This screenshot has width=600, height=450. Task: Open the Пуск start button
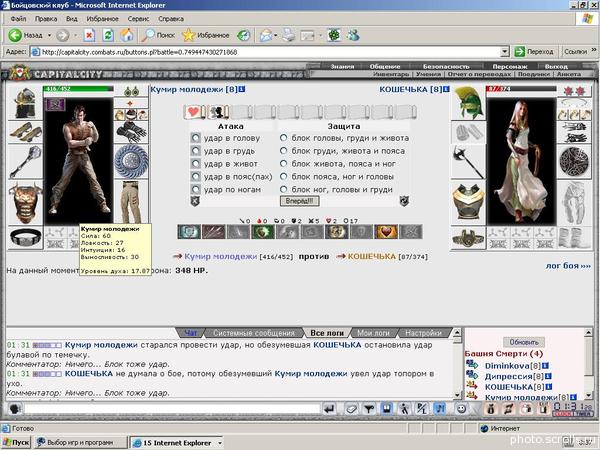[x=16, y=443]
